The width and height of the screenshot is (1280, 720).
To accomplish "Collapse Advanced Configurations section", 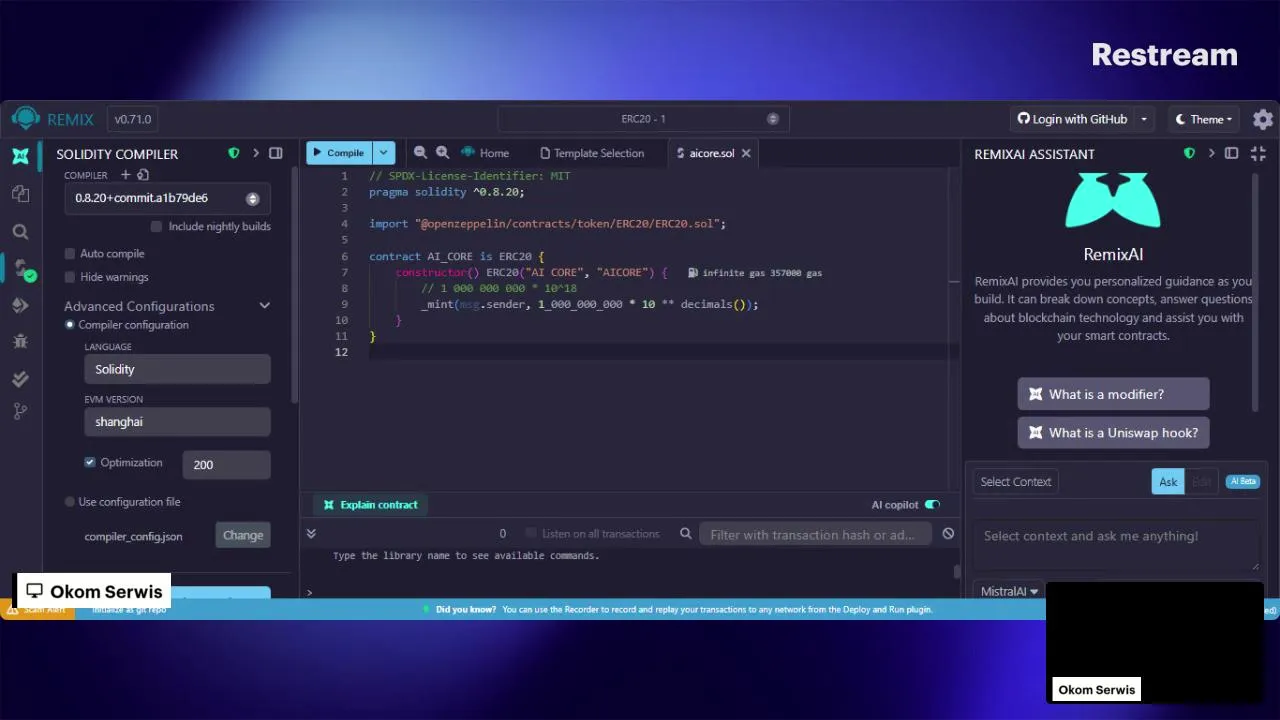I will click(x=265, y=306).
